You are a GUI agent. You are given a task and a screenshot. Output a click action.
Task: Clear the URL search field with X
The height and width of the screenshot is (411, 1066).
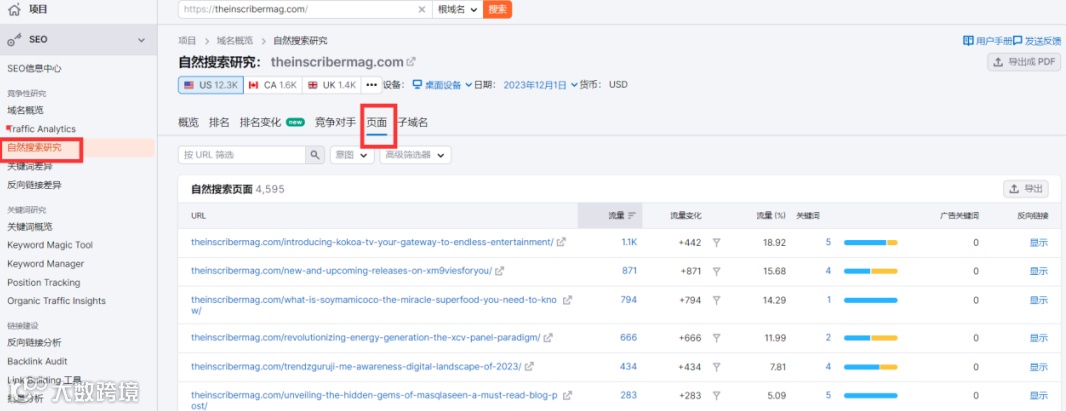422,10
